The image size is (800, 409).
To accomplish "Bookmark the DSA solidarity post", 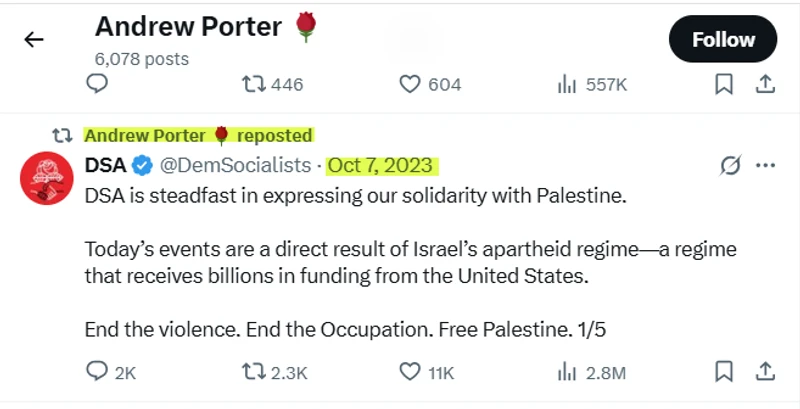I will pyautogui.click(x=724, y=372).
